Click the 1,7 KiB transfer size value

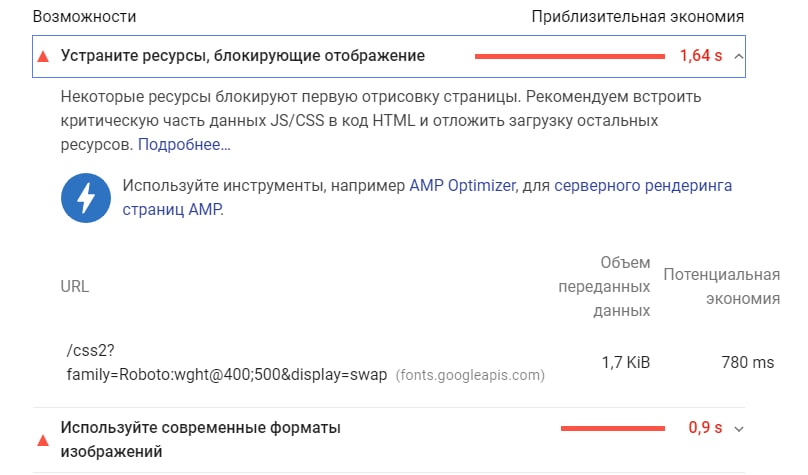click(626, 362)
